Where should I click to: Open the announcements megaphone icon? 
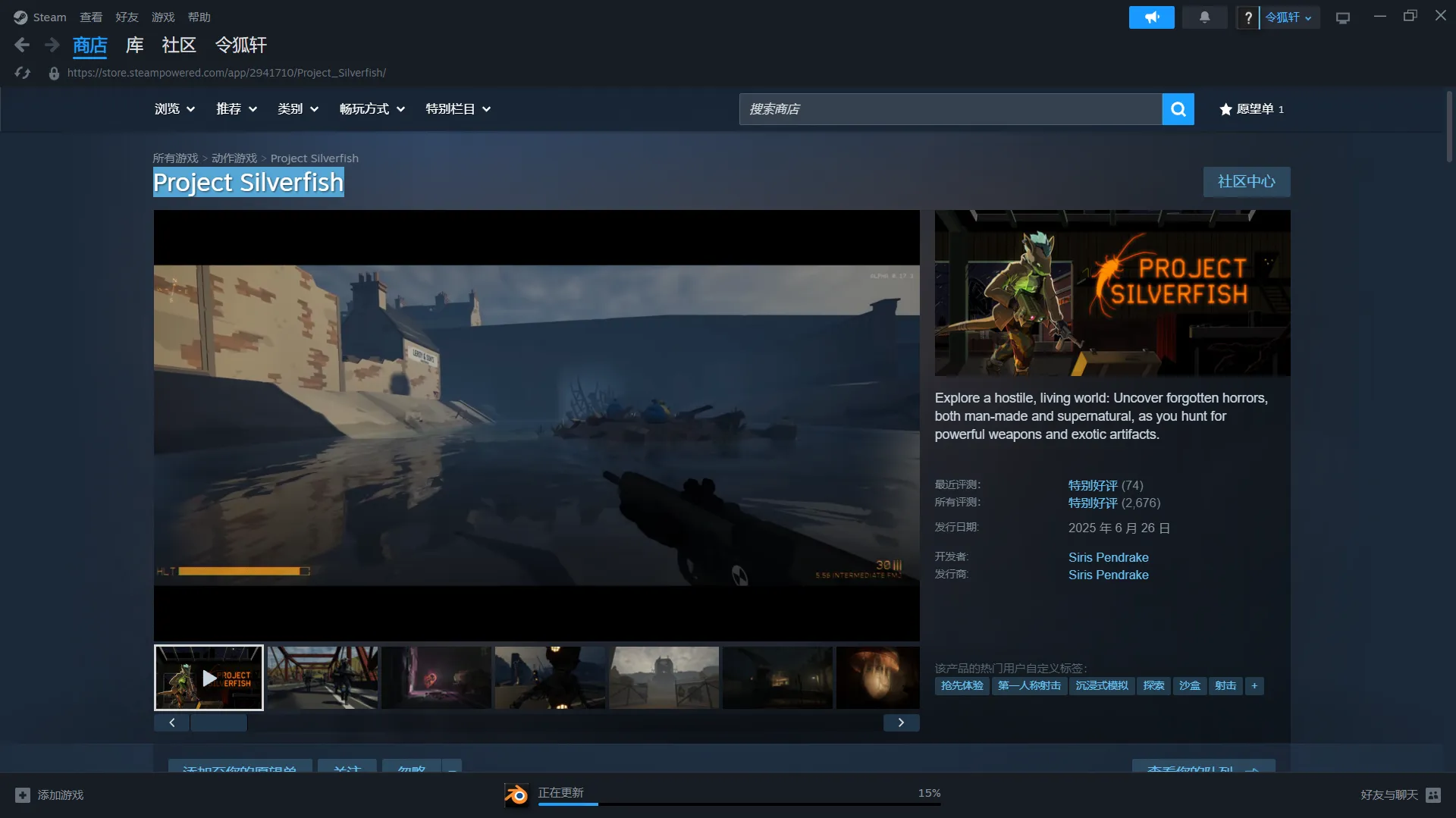pyautogui.click(x=1151, y=17)
